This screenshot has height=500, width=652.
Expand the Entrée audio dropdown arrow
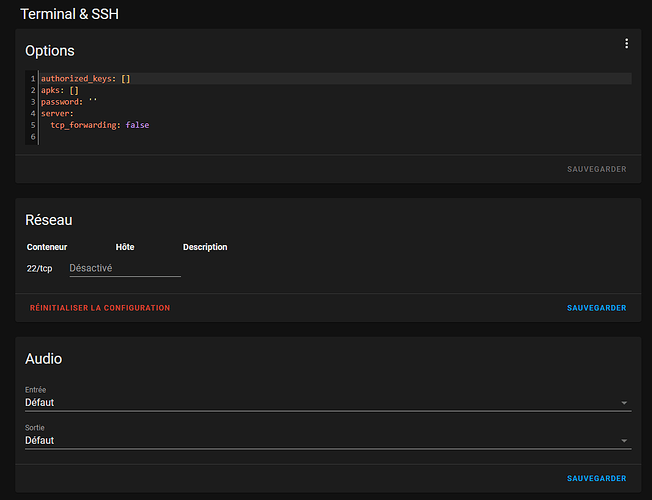tap(624, 403)
